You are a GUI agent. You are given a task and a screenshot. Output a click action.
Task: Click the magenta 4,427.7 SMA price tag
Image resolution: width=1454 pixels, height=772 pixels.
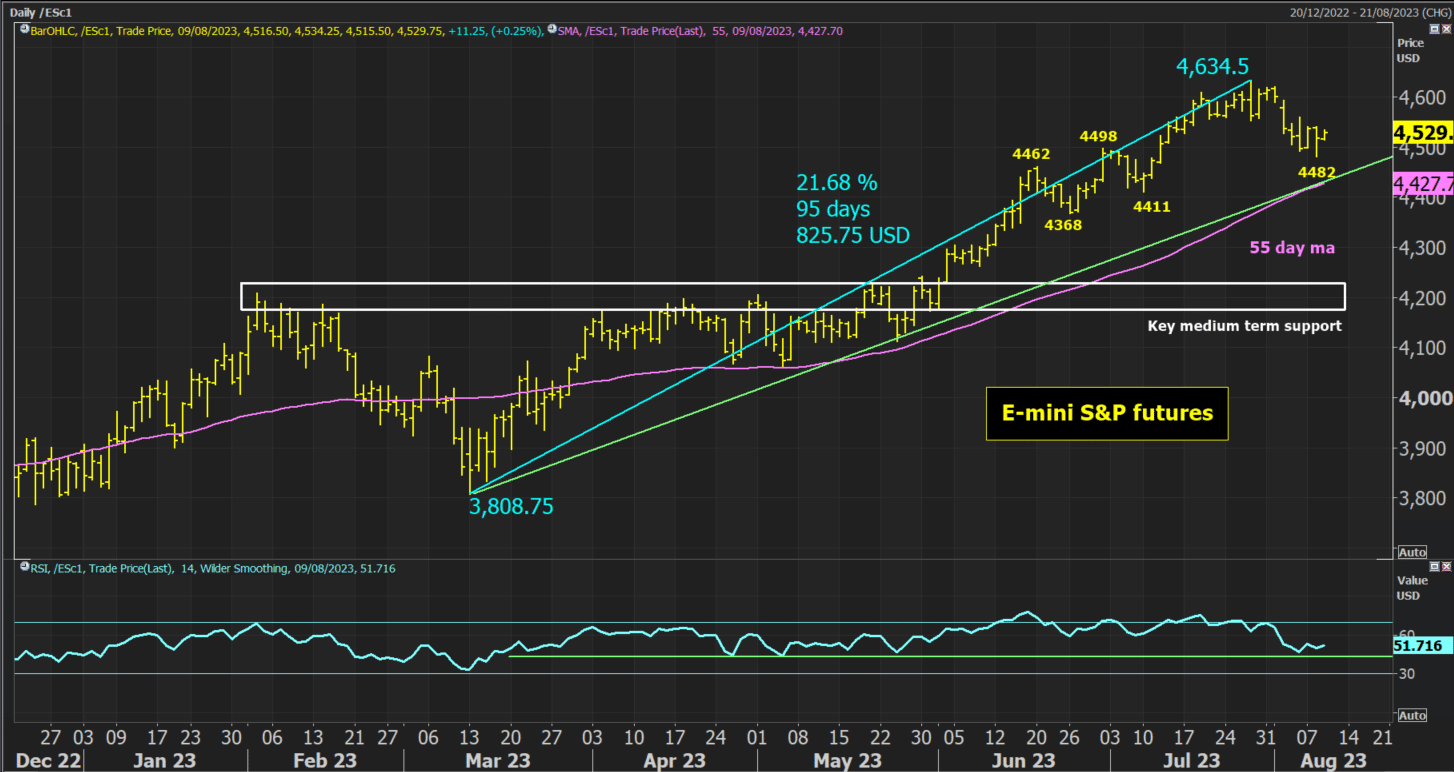(1422, 184)
